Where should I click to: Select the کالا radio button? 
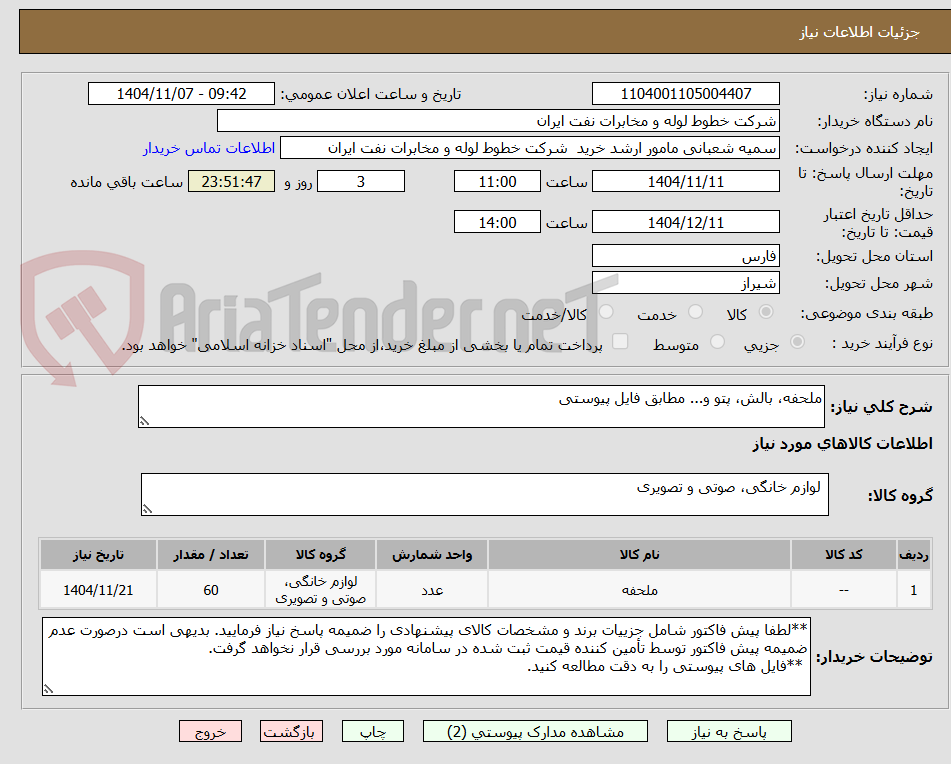766,312
